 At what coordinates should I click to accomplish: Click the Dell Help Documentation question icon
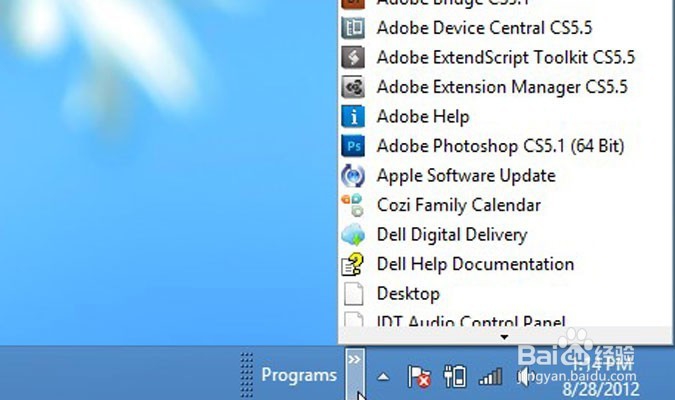[353, 264]
